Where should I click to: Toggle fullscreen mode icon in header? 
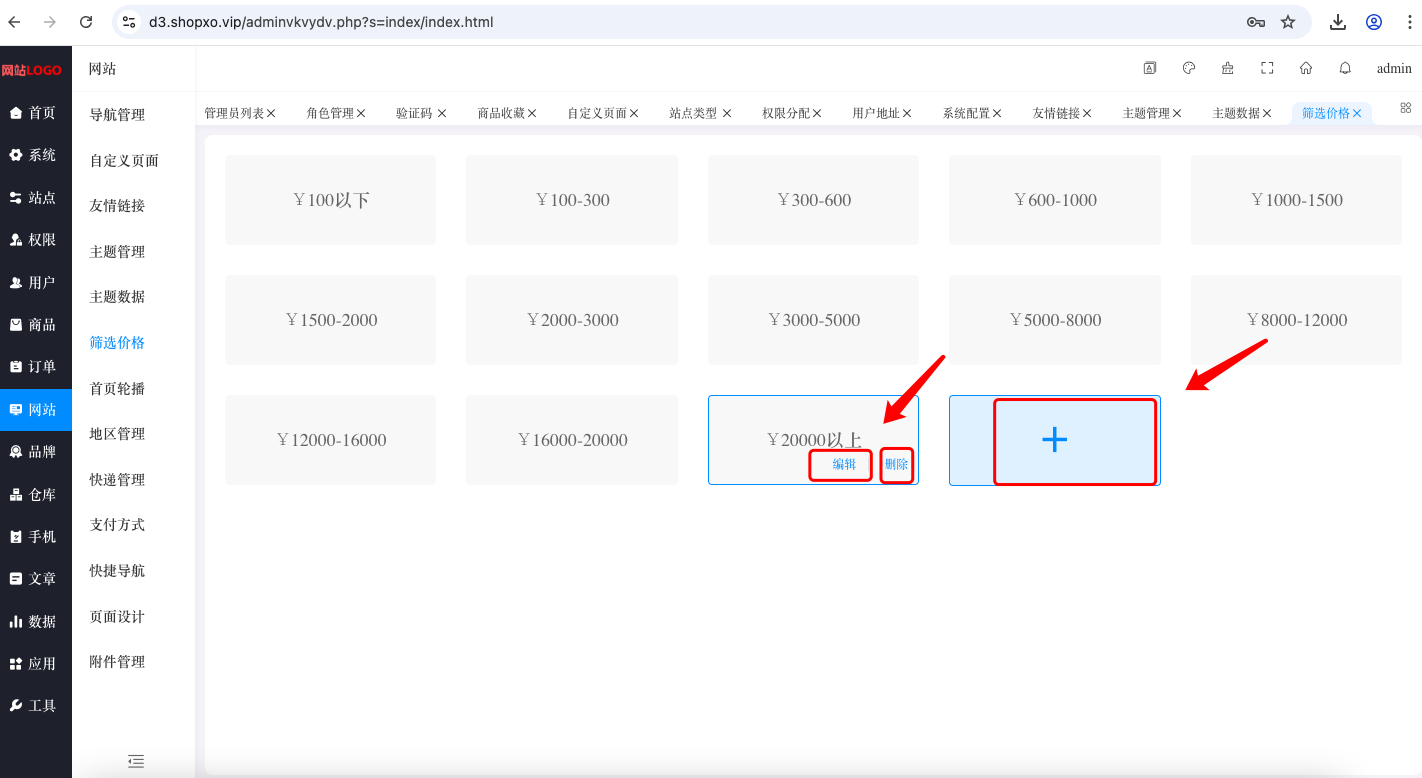(1267, 68)
